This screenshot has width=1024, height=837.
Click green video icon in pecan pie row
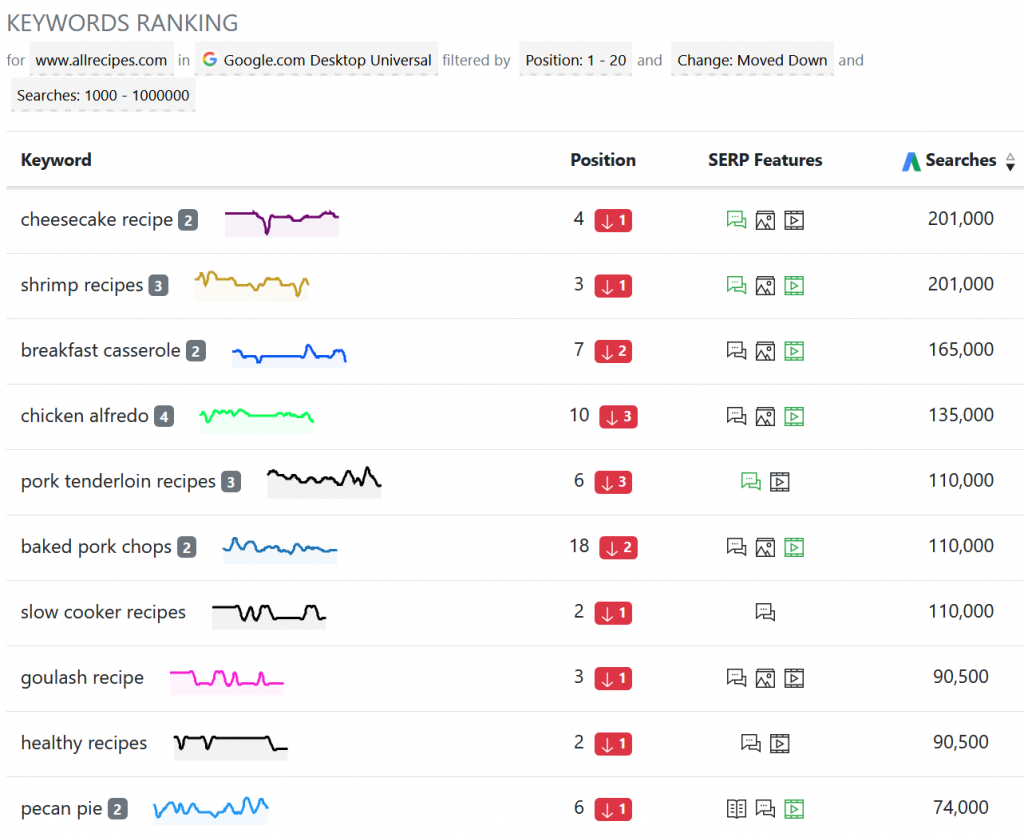tap(793, 808)
